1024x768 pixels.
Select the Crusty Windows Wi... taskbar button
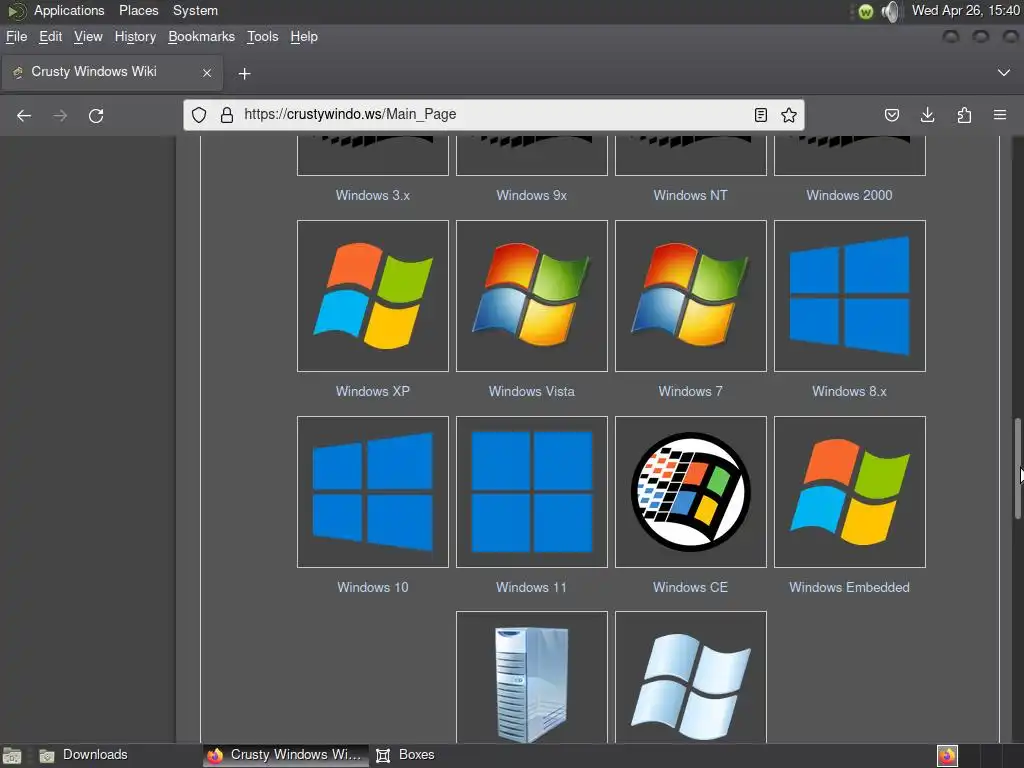pyautogui.click(x=285, y=755)
